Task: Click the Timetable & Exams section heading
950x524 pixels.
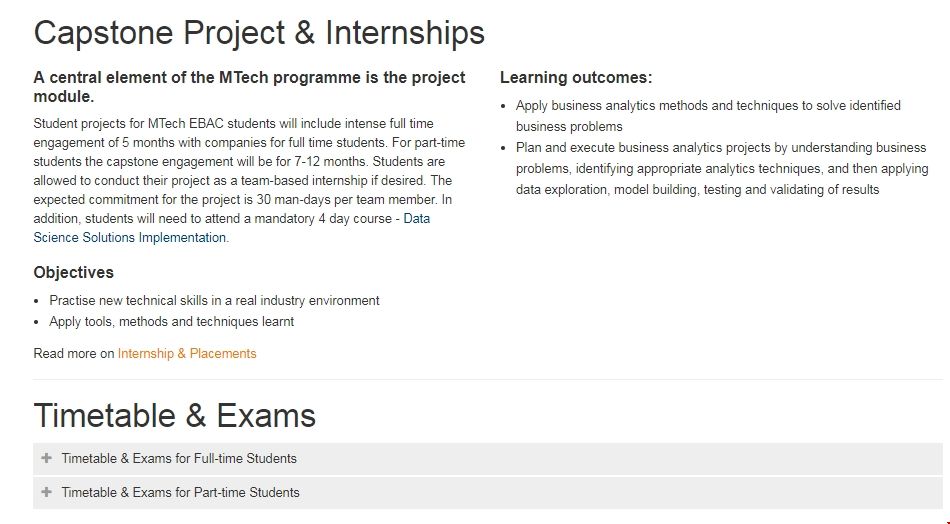Action: tap(175, 415)
